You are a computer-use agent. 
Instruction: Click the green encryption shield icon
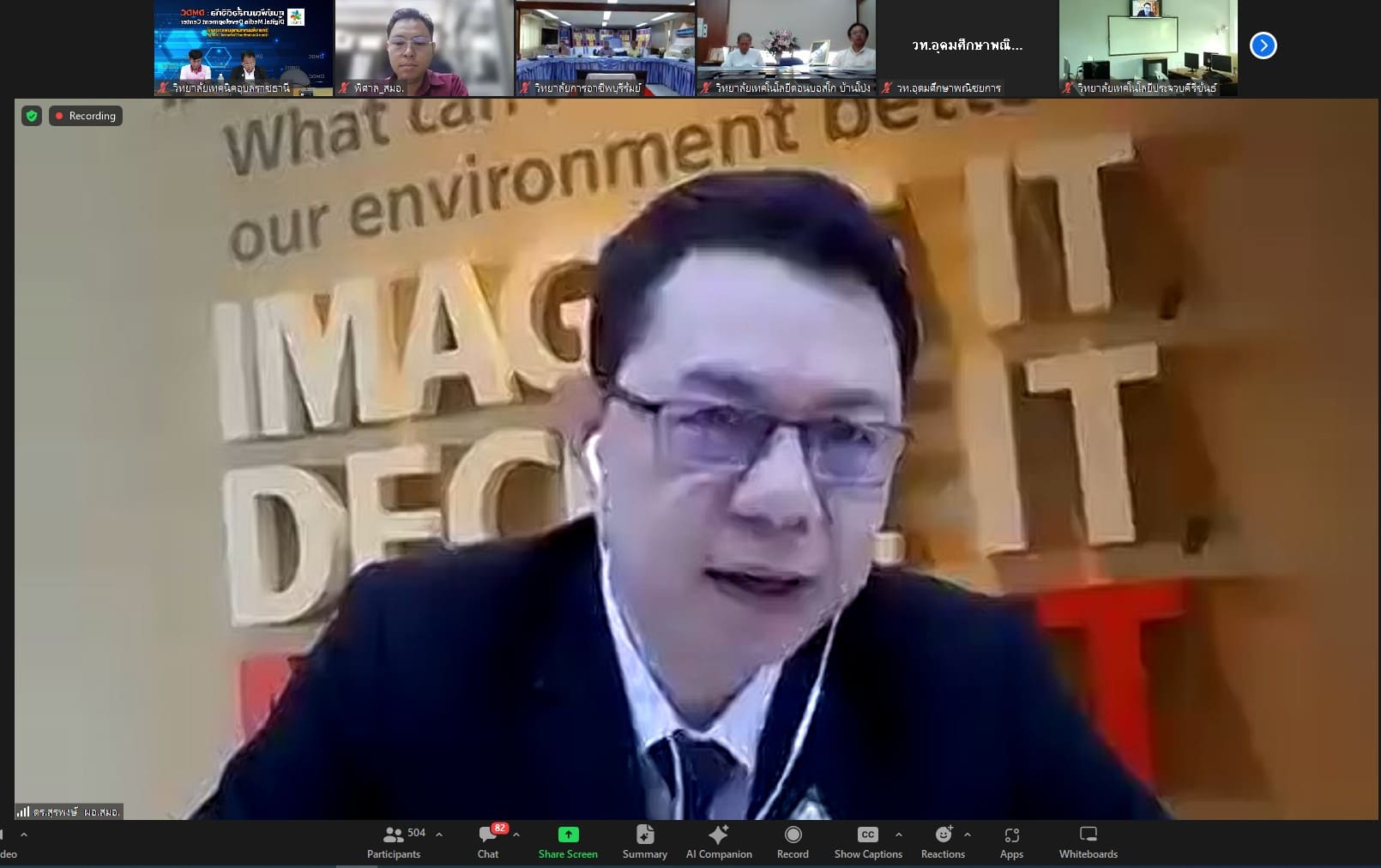pyautogui.click(x=32, y=116)
